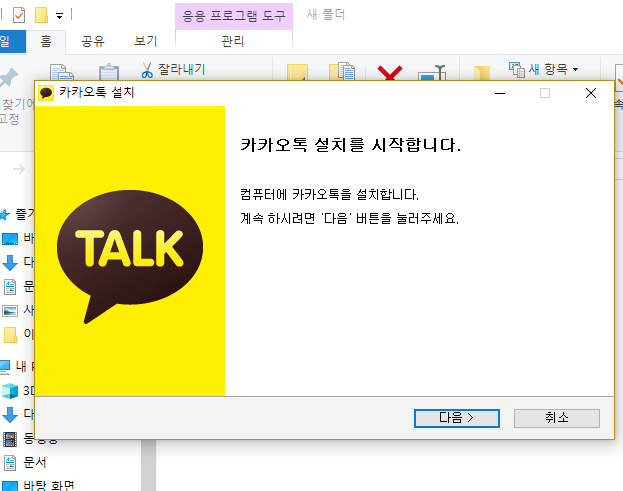
Task: Click the Explorer sidebar vertical scrollbar
Action: [x=149, y=465]
